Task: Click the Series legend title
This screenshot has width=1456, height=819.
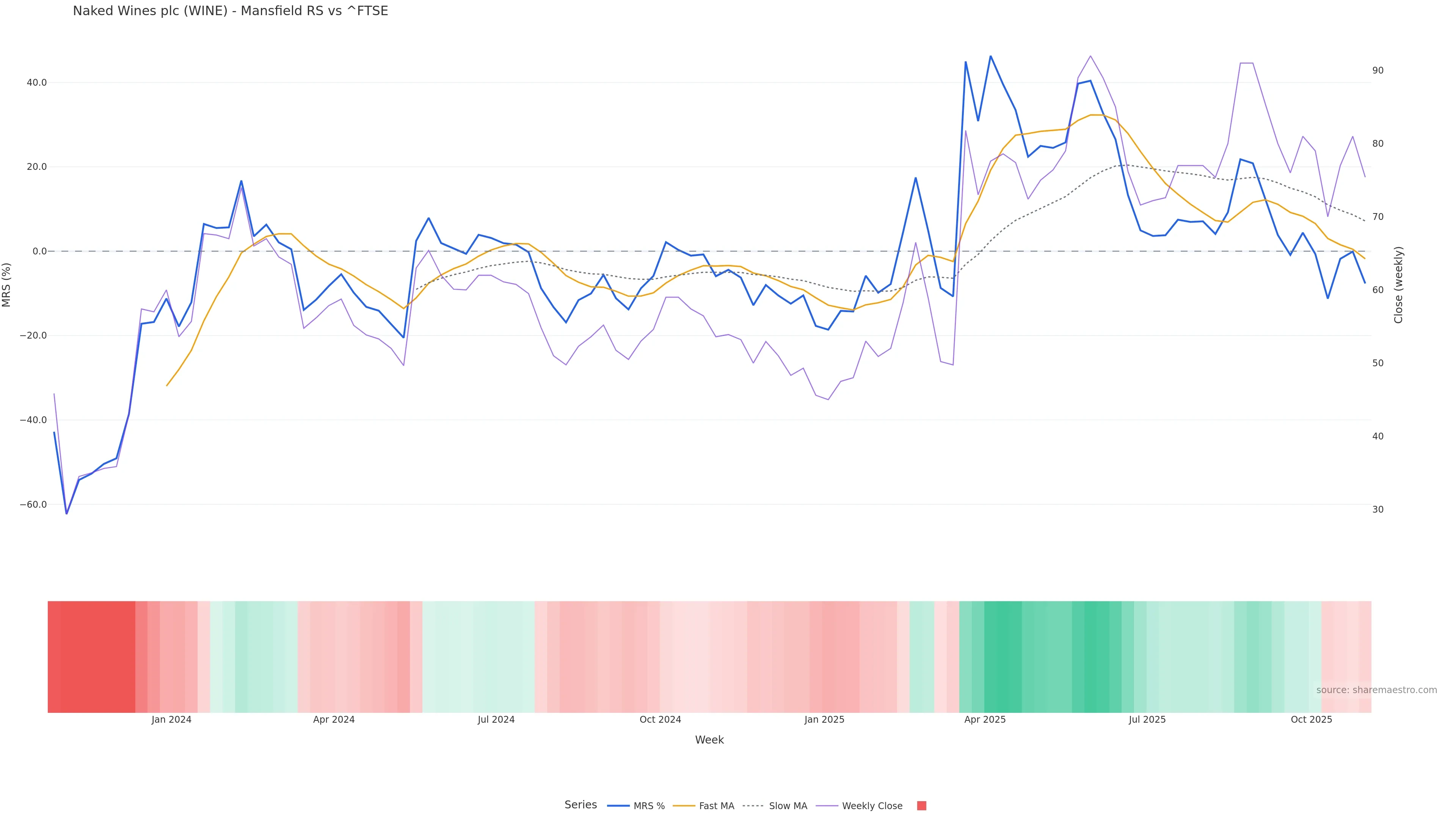Action: (x=581, y=805)
